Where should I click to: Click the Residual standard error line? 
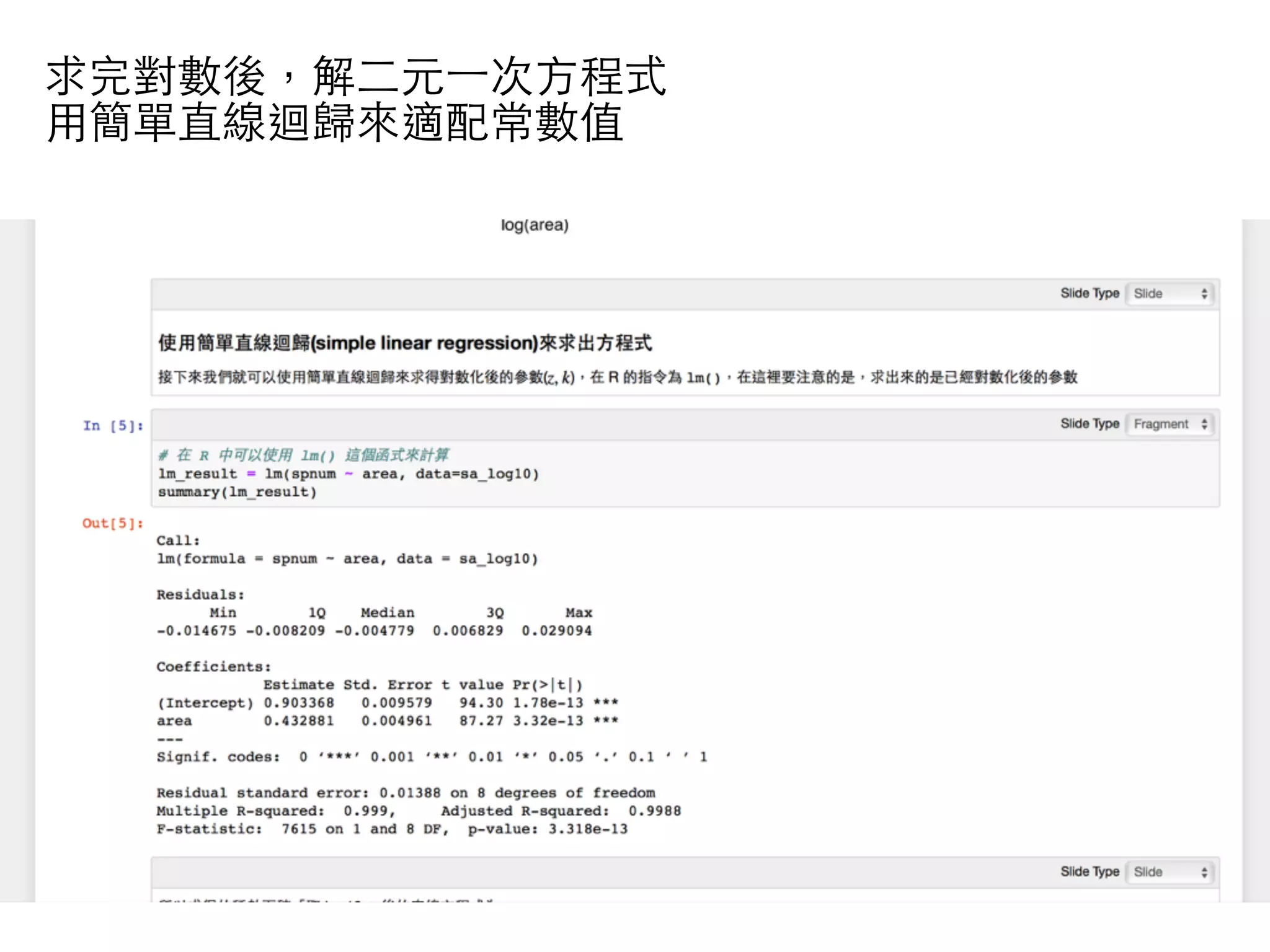(x=406, y=793)
